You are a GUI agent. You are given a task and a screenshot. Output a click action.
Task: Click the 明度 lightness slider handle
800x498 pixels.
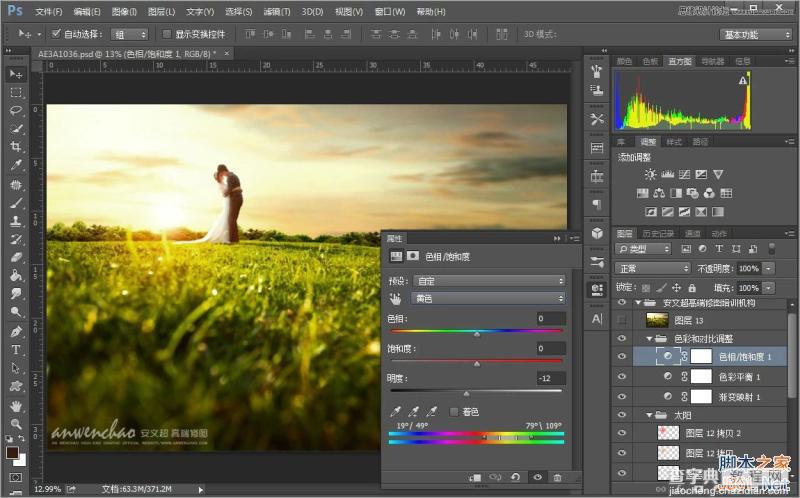point(466,394)
